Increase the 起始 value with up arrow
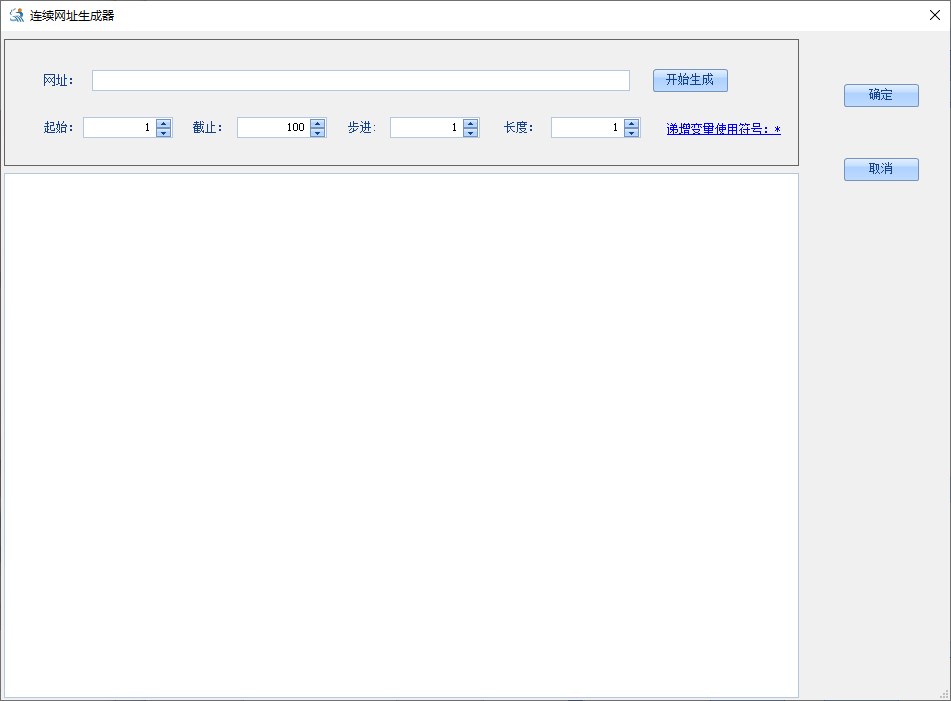 (x=164, y=123)
